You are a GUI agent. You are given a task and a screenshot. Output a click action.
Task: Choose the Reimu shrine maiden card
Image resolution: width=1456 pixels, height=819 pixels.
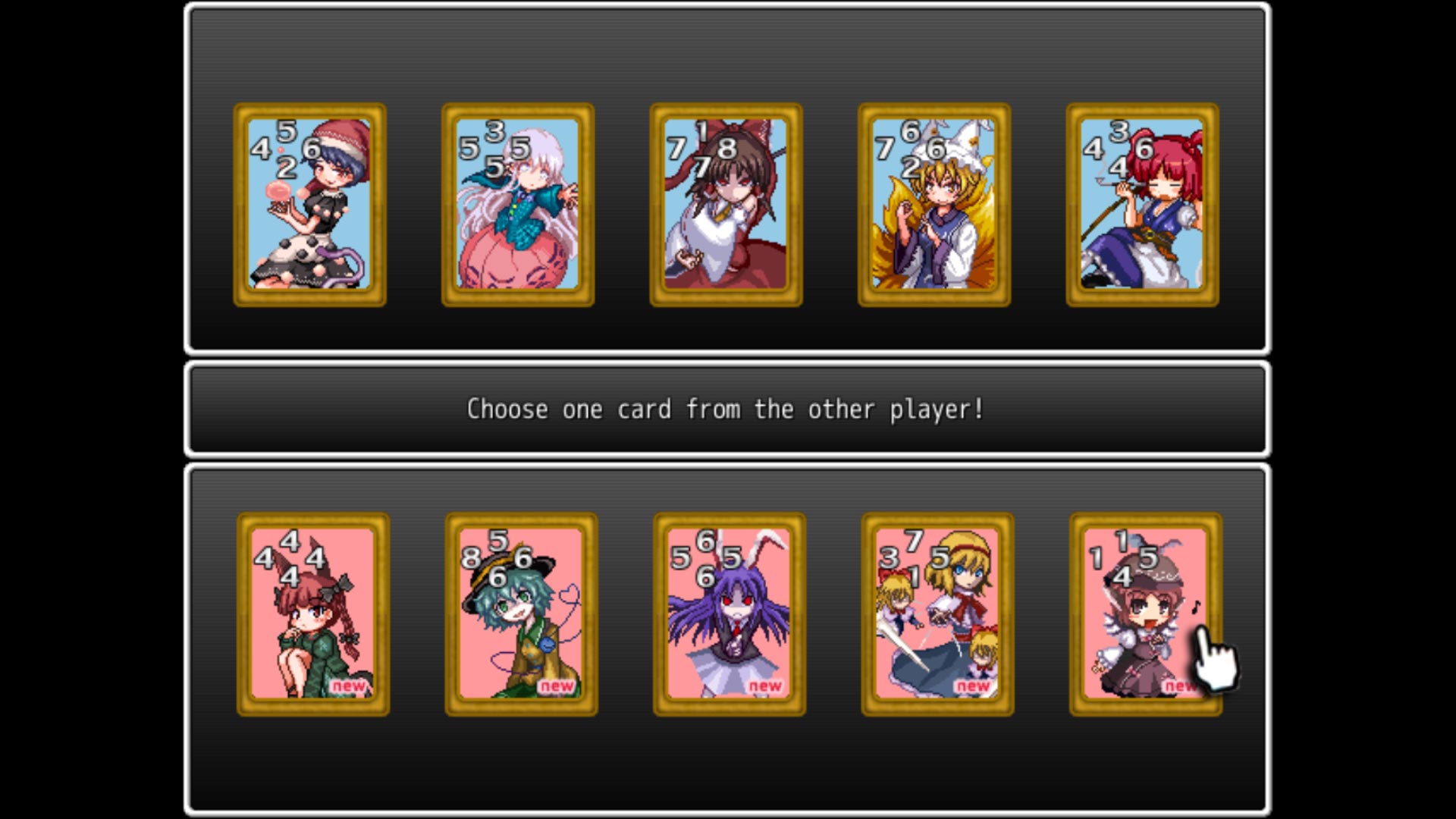point(726,205)
